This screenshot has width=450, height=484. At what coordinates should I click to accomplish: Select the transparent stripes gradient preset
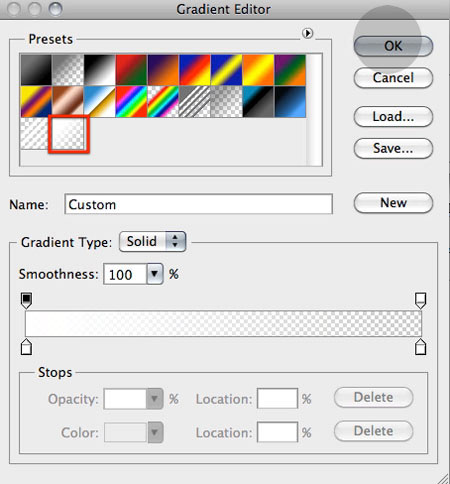coord(195,102)
